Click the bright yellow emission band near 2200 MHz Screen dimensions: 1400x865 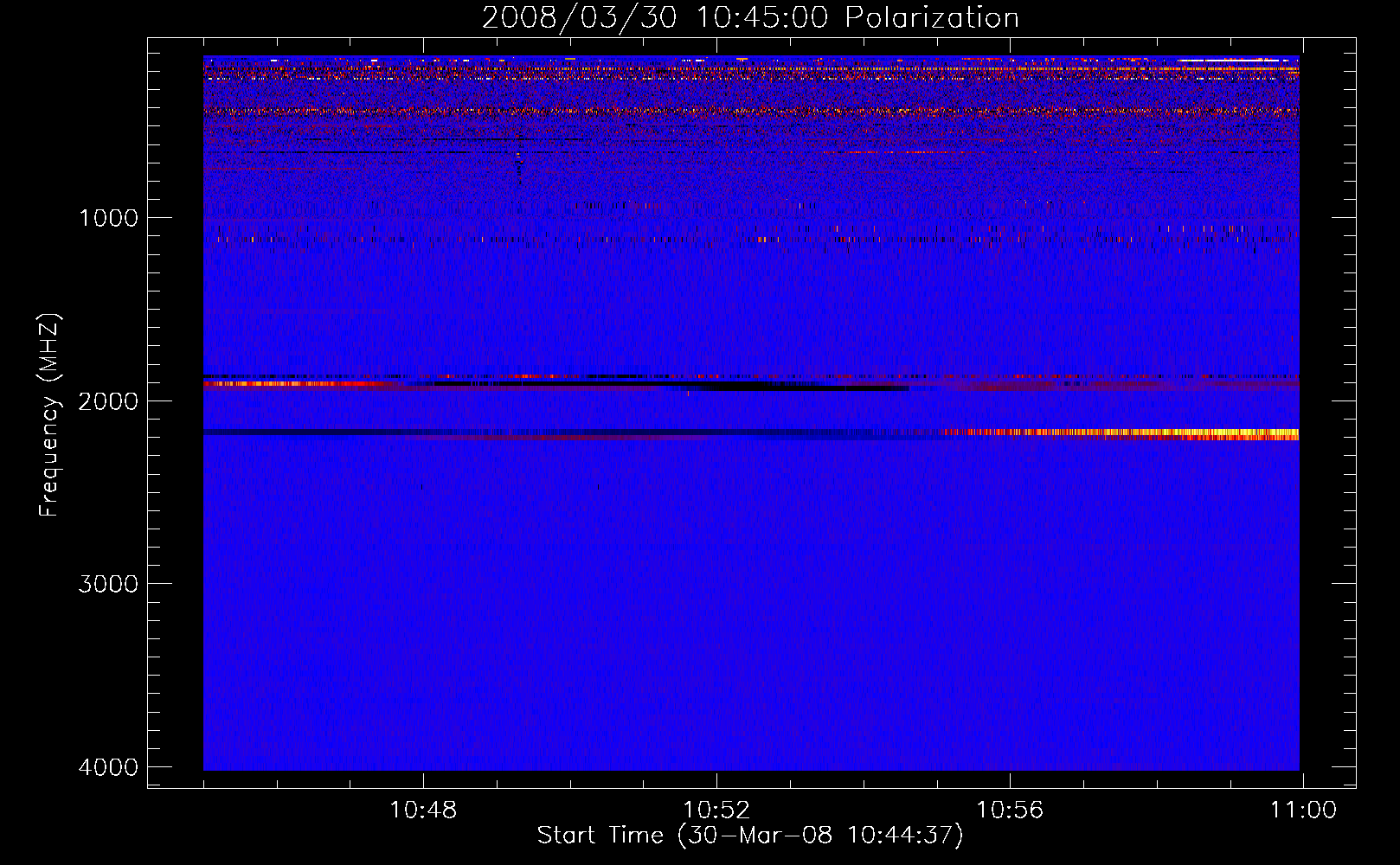pyautogui.click(x=1121, y=434)
